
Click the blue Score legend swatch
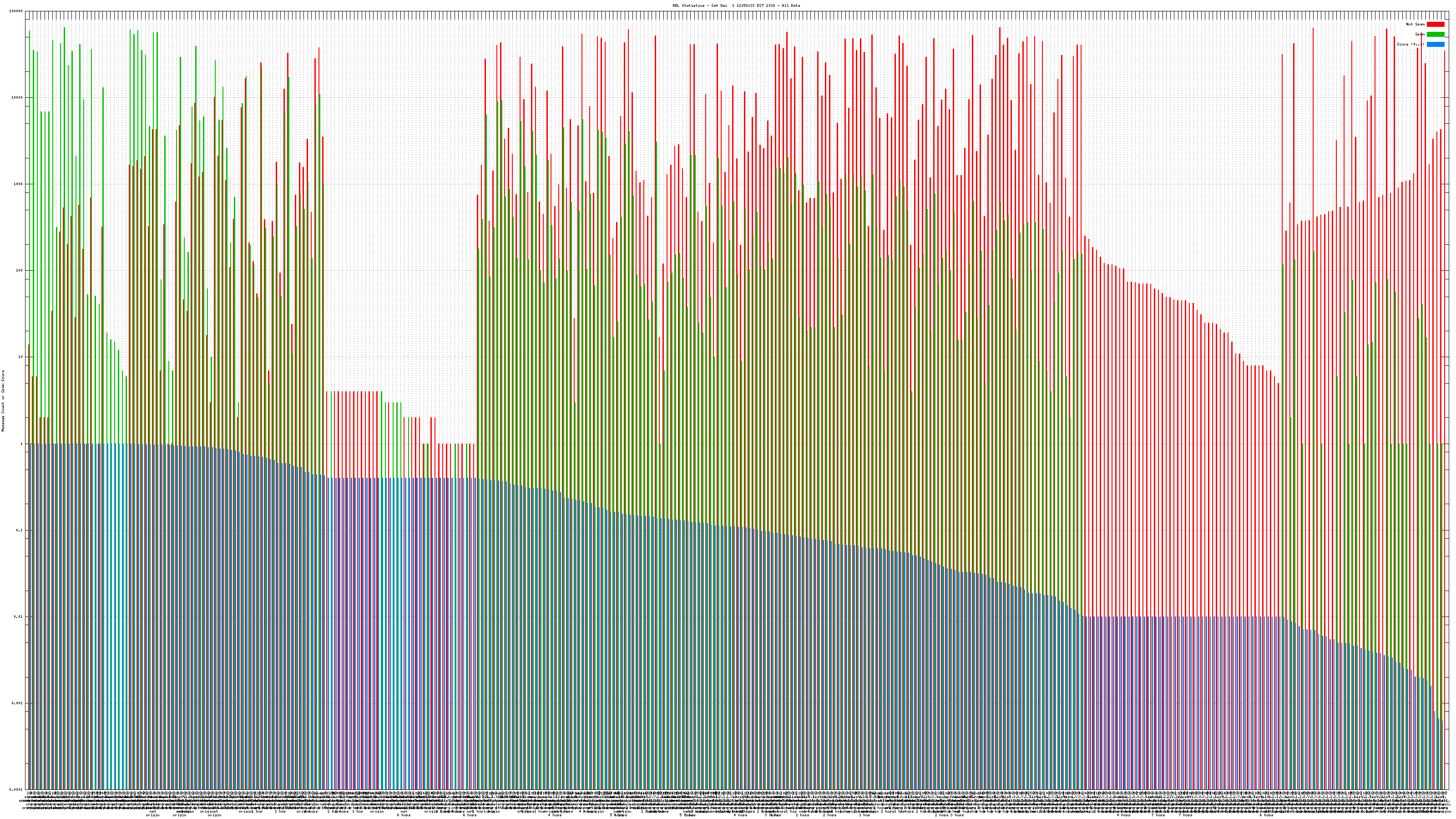(x=1435, y=44)
